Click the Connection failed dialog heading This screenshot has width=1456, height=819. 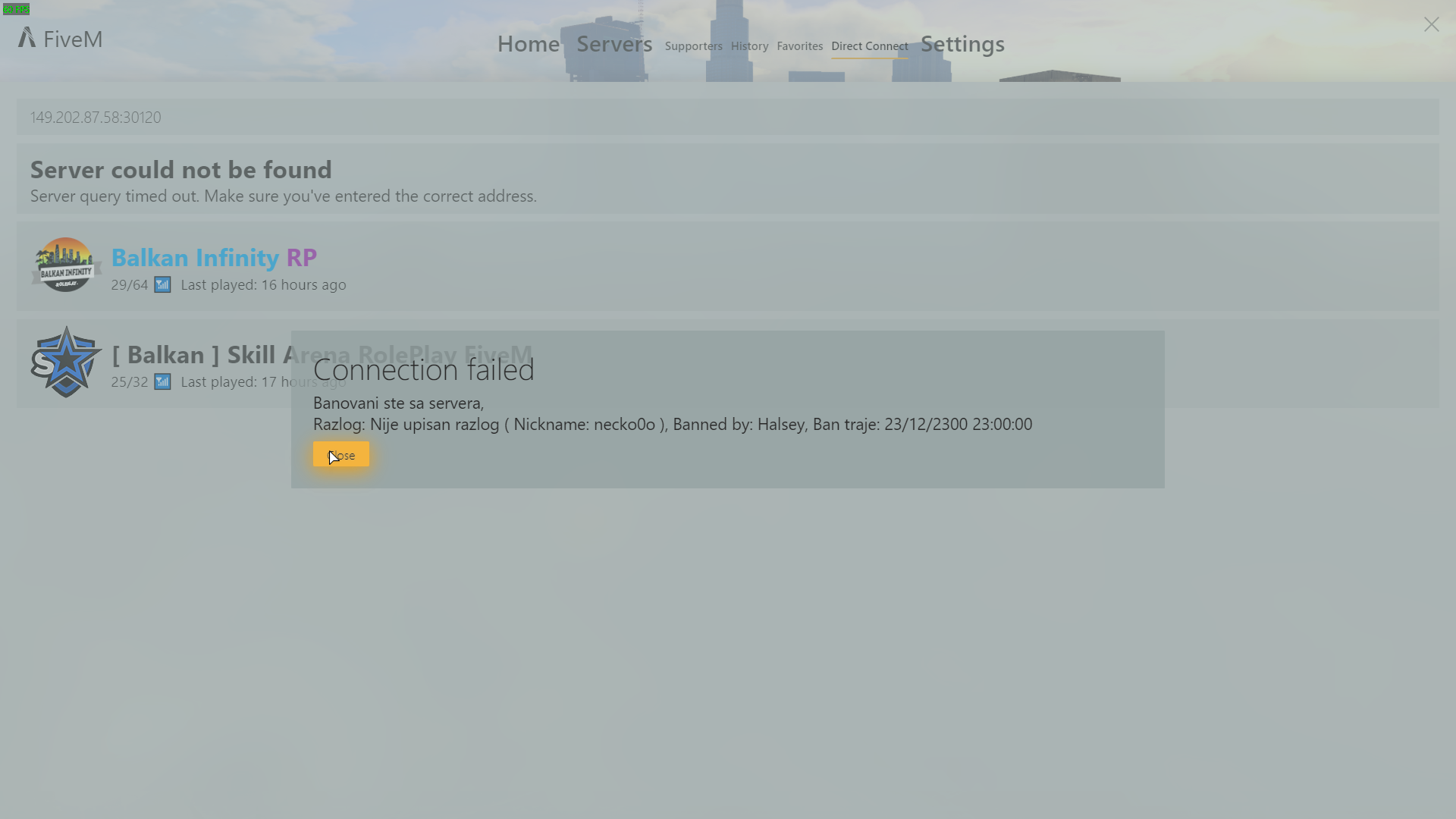point(423,369)
